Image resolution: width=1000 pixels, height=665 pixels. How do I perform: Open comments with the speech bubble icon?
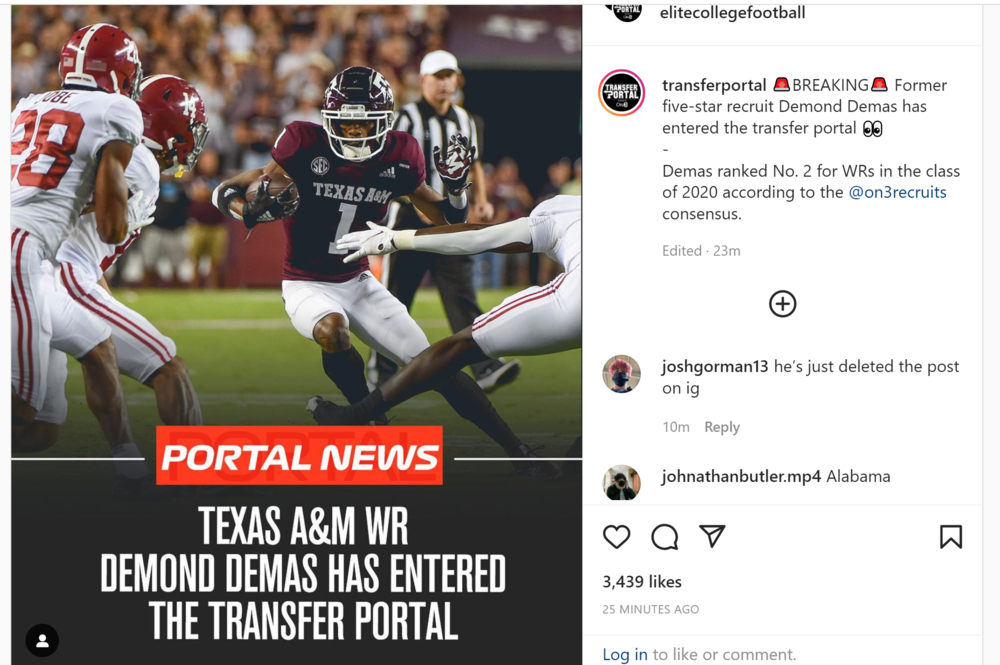[665, 537]
